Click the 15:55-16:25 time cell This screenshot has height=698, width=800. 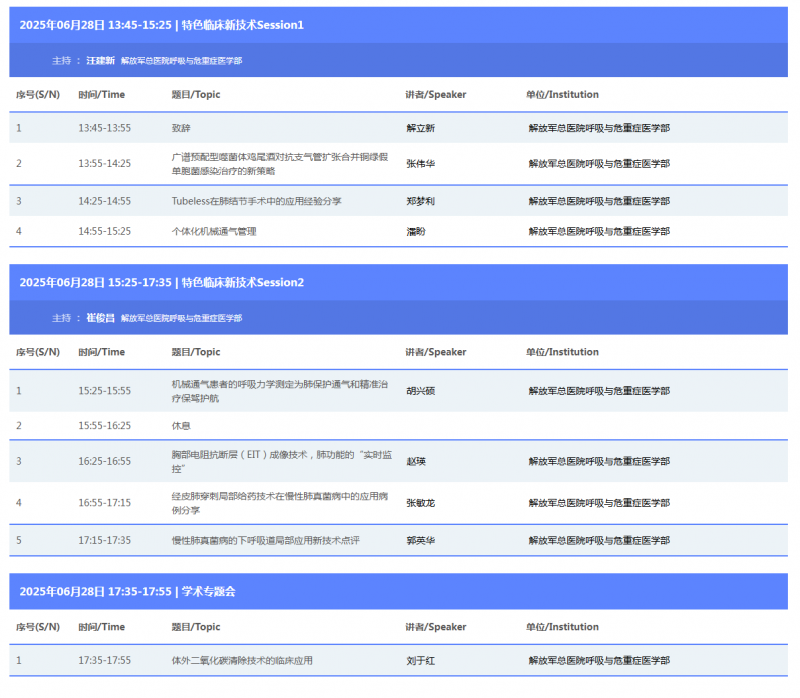105,426
